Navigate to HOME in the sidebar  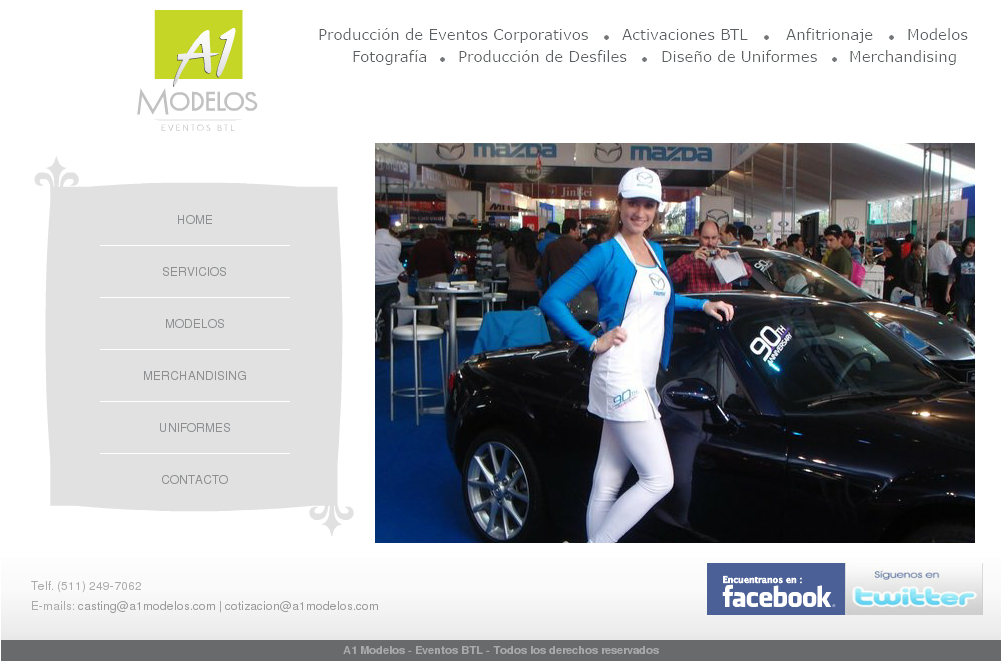194,219
